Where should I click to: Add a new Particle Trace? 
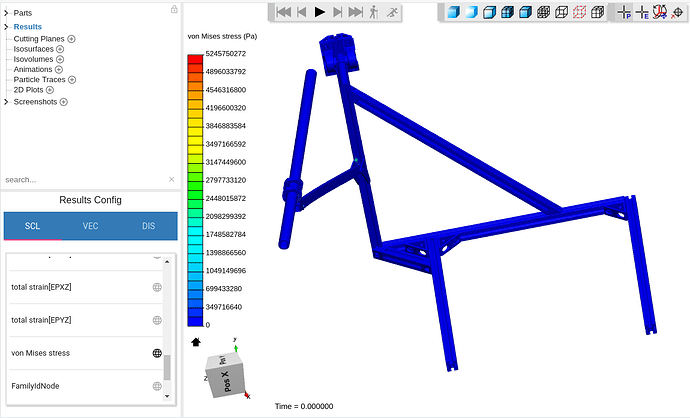[72, 80]
